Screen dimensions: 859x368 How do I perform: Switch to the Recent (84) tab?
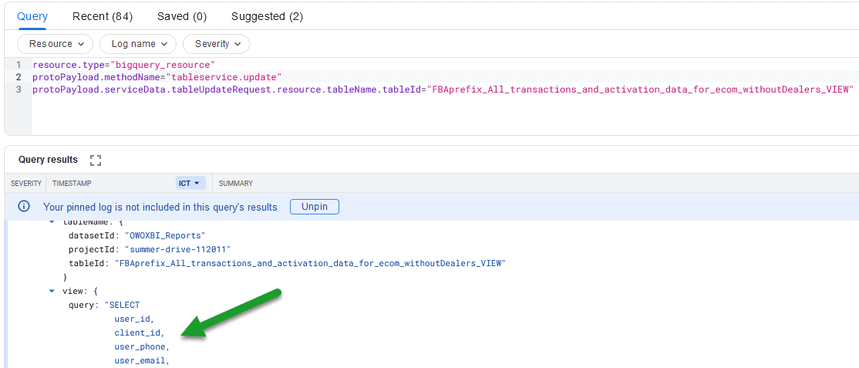coord(102,16)
